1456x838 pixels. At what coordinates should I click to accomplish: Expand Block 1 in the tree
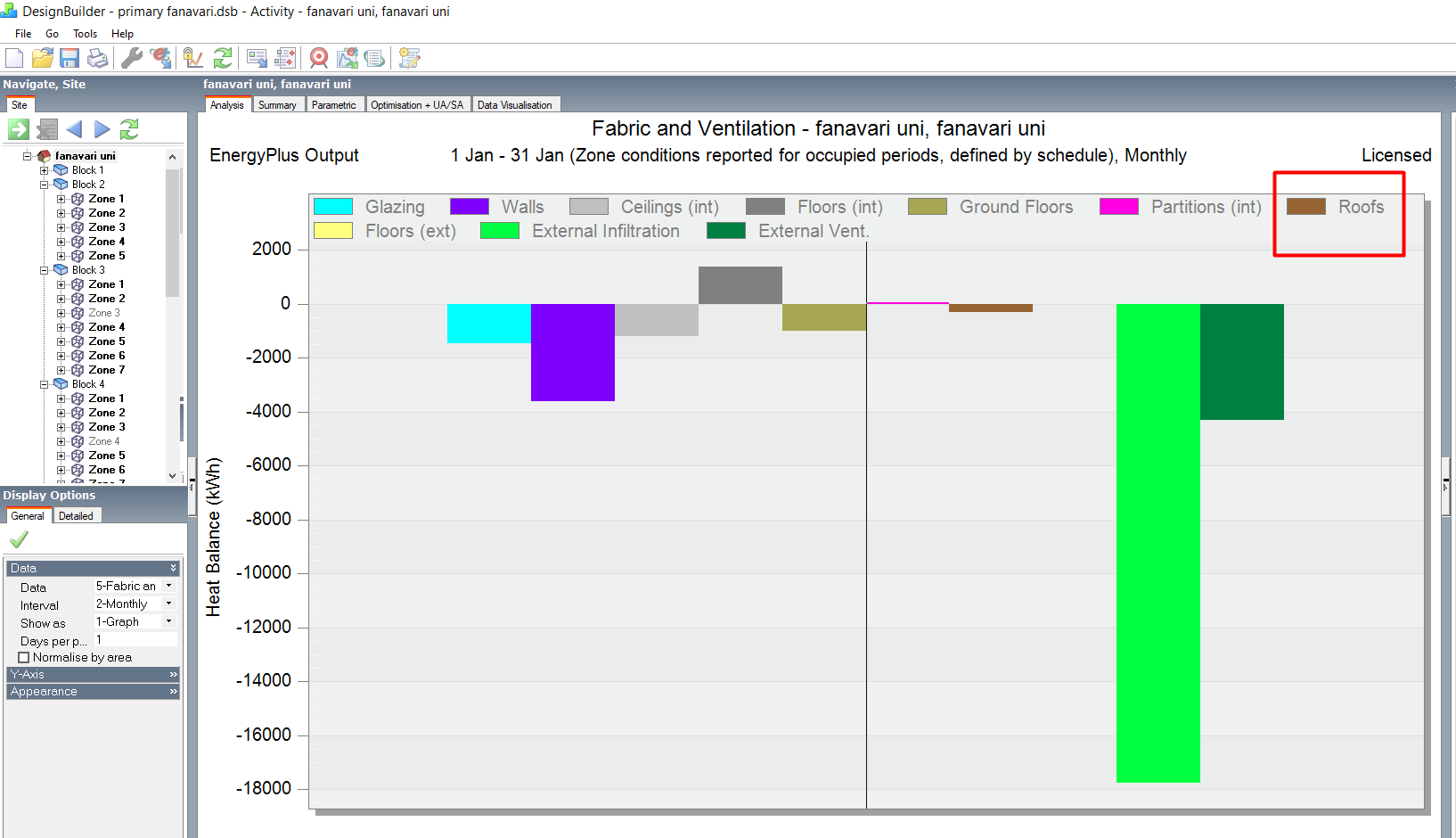44,170
